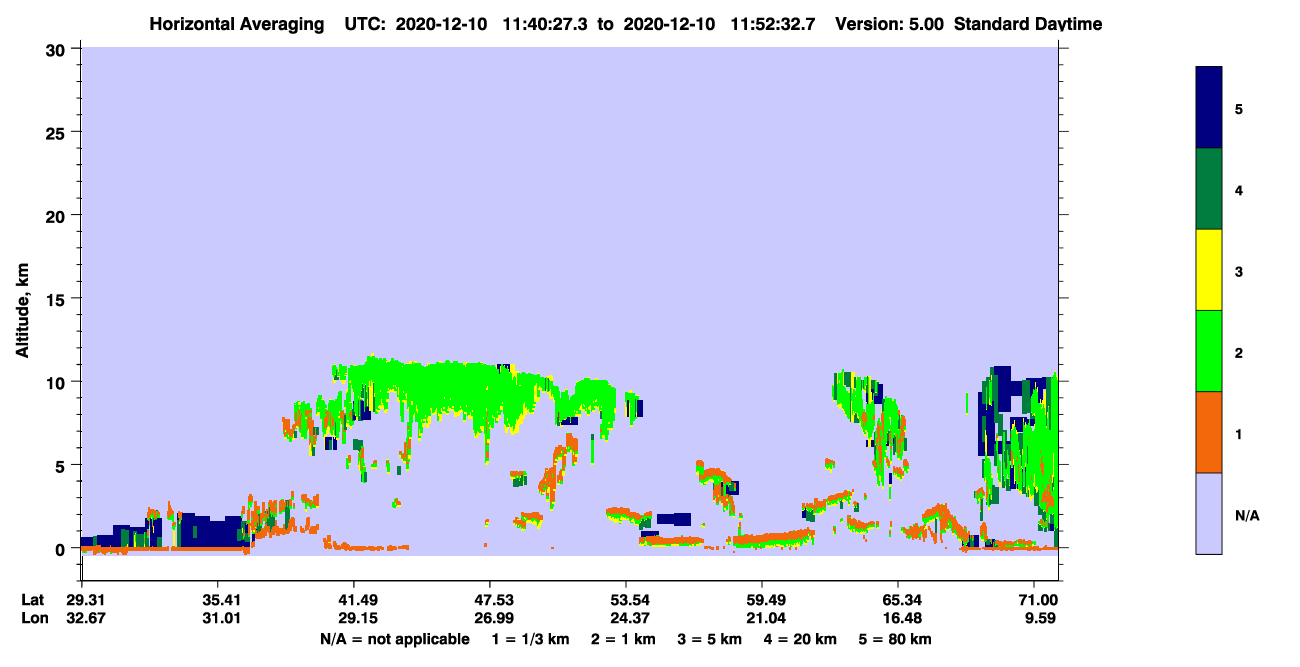Viewport: 1300px width, 667px height.
Task: Click the lavender N/A color swatch
Action: (1209, 513)
